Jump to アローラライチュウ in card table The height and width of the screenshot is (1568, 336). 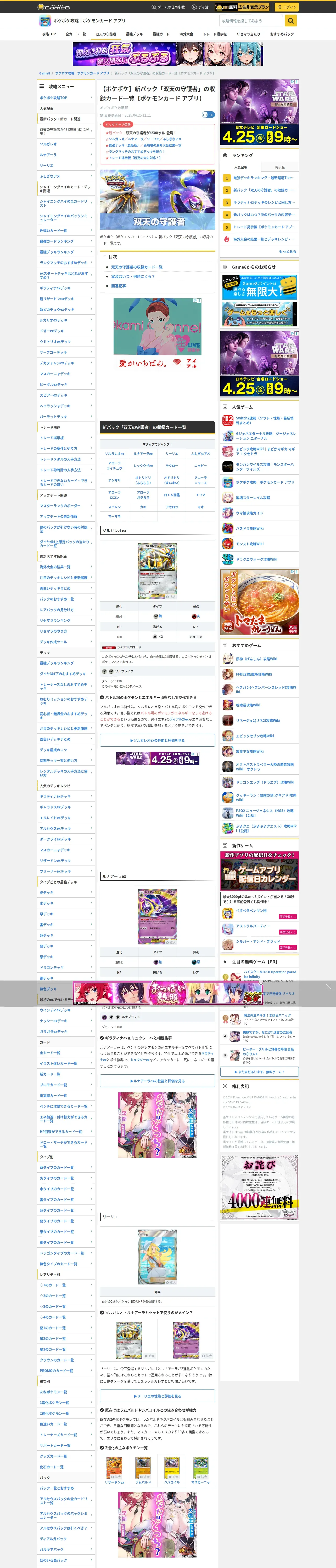pos(115,465)
